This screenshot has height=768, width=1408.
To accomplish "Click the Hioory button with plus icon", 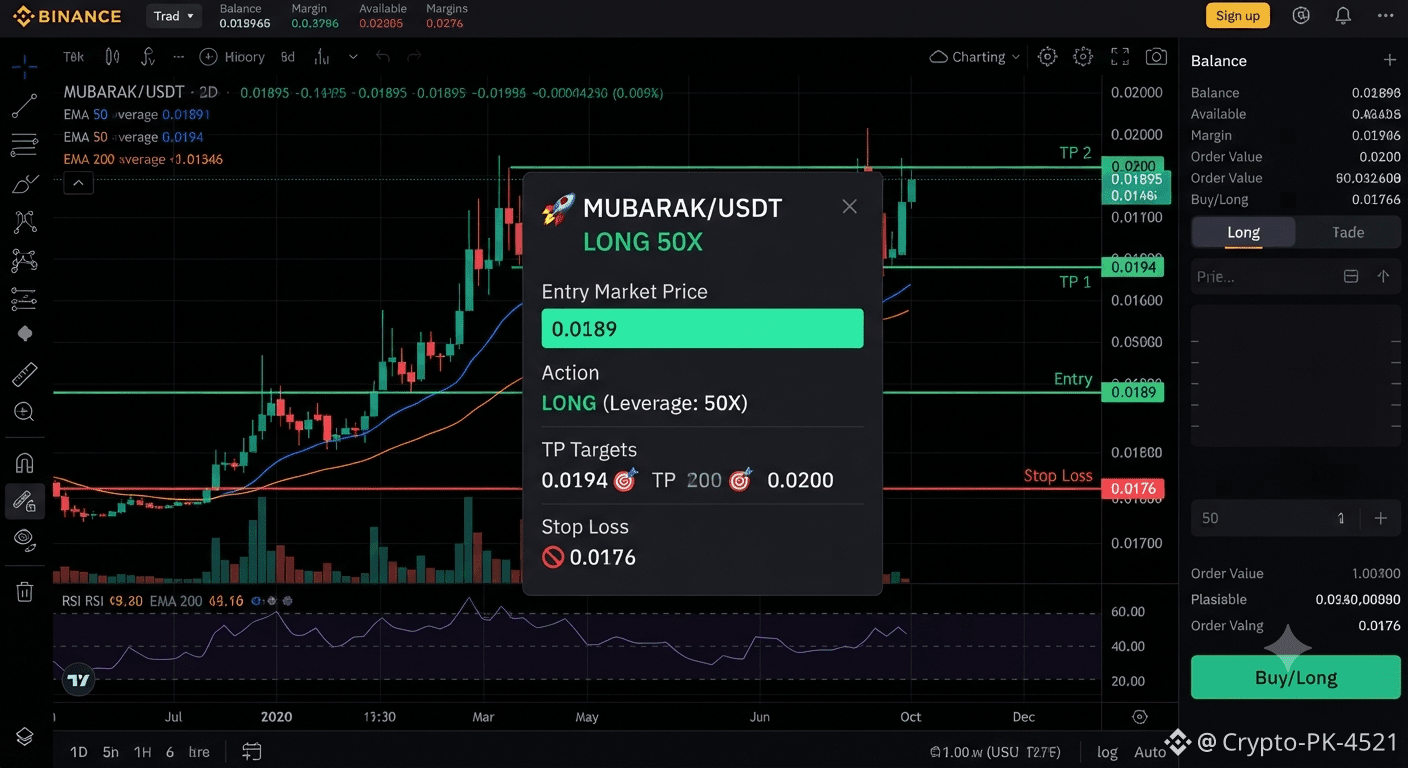I will [232, 57].
